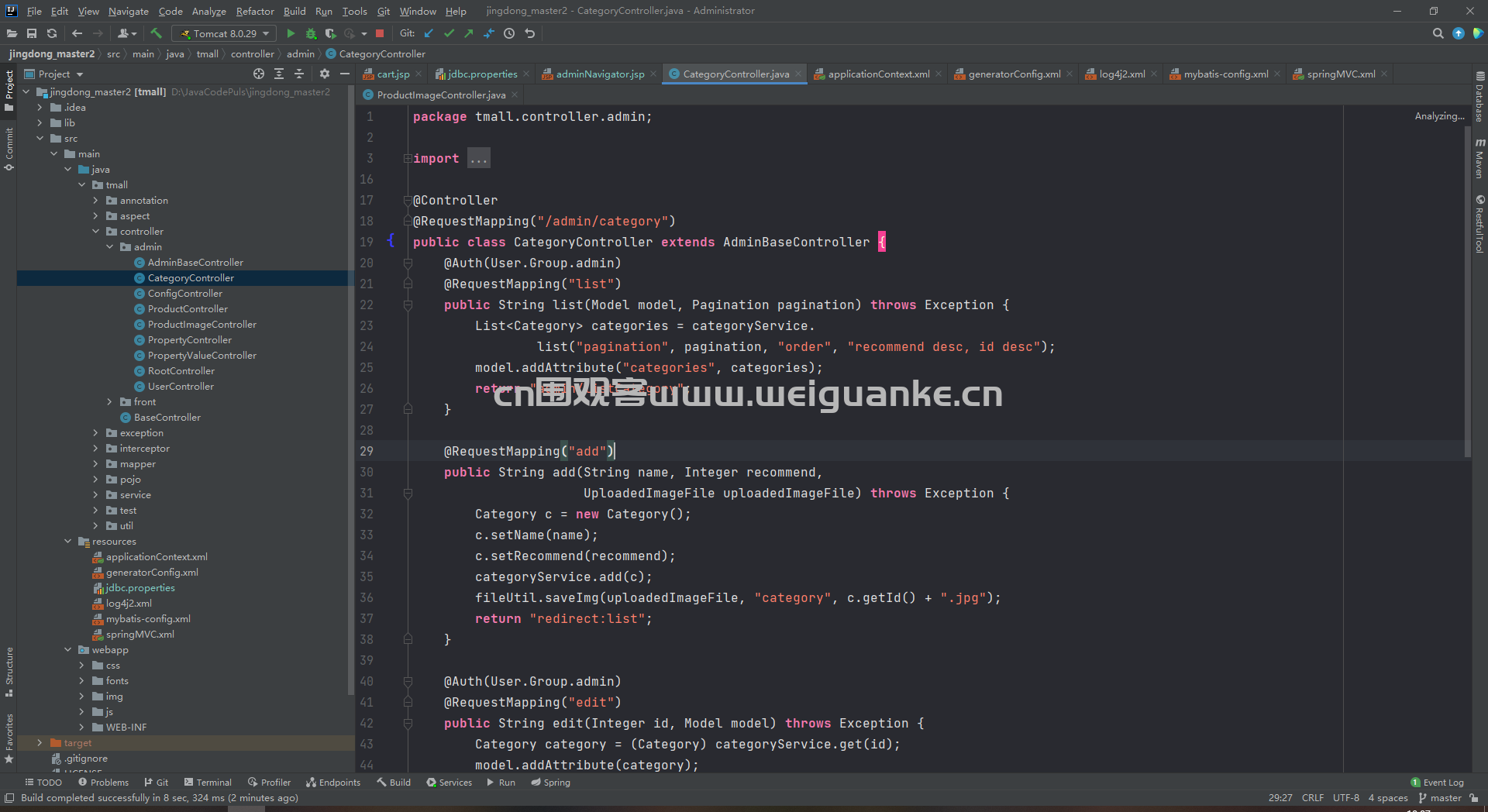This screenshot has height=812, width=1488.
Task: Click the Git Push arrow icon
Action: click(x=469, y=33)
